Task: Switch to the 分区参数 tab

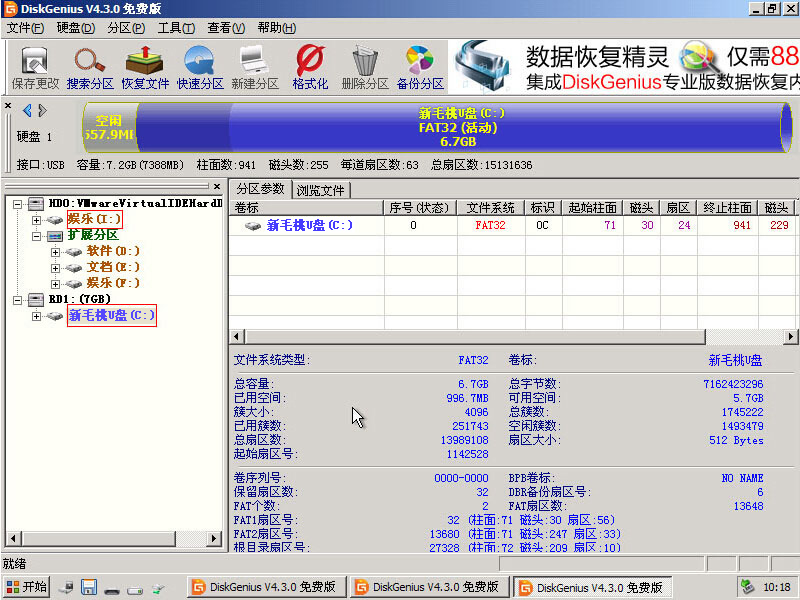Action: click(260, 189)
